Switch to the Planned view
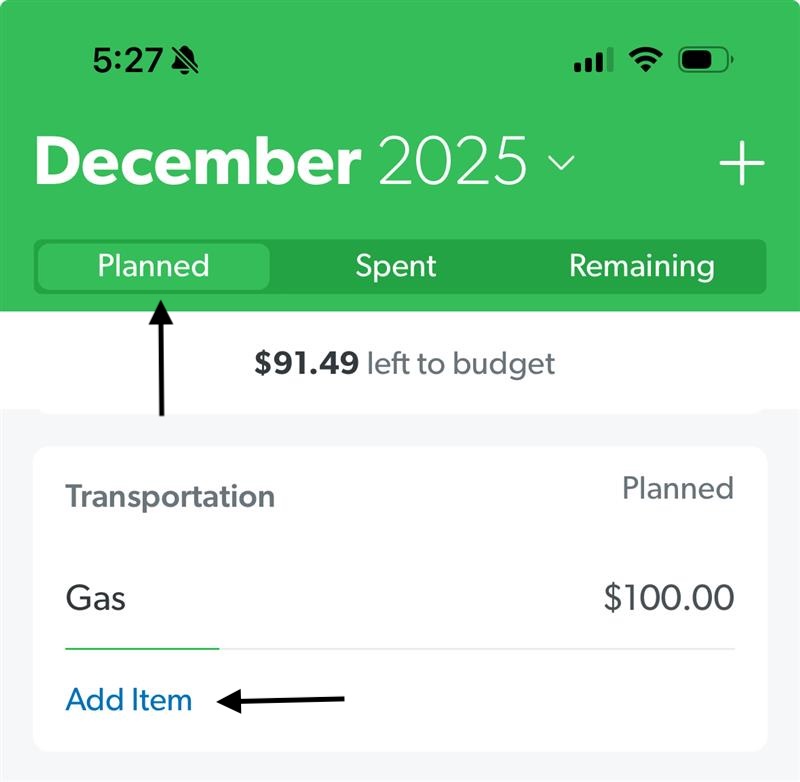 [x=154, y=266]
